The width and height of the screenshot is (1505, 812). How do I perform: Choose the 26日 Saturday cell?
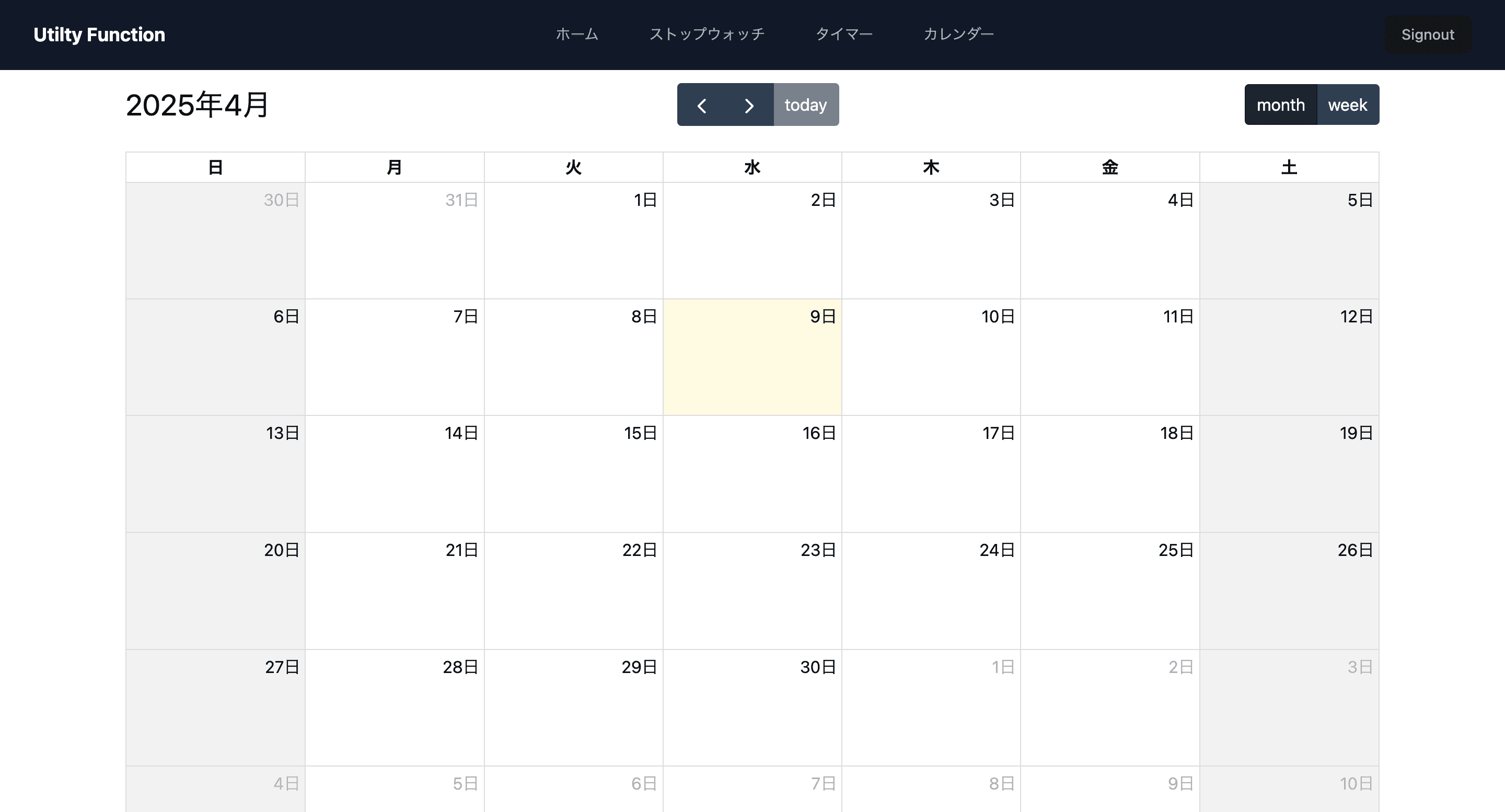click(x=1289, y=590)
